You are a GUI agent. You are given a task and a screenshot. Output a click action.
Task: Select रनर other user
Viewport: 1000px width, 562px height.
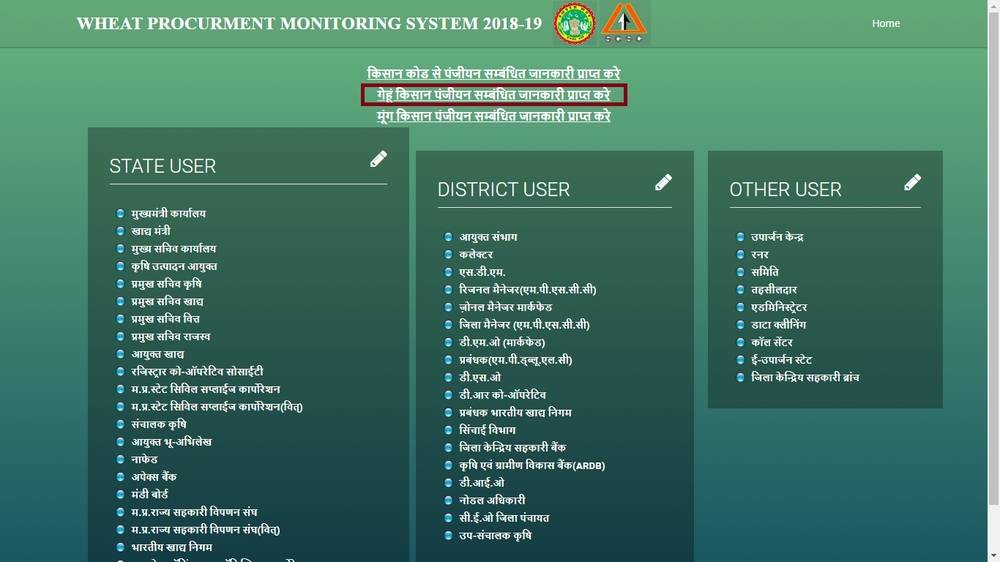760,255
